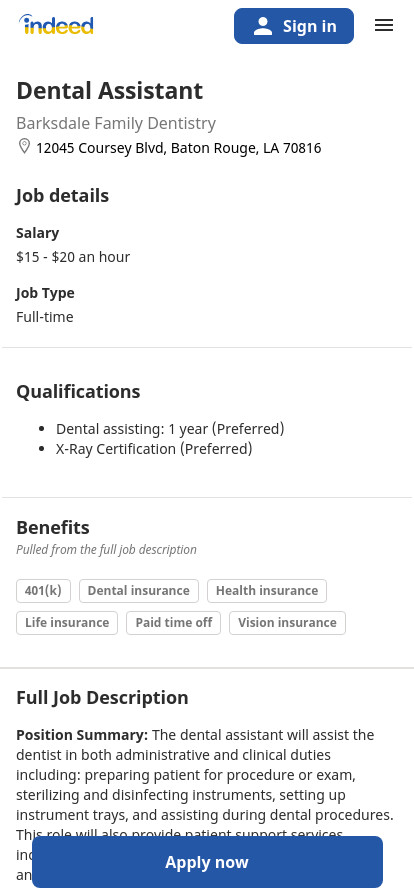Select the Dental insurance benefit tag
The image size is (414, 896).
pos(139,591)
